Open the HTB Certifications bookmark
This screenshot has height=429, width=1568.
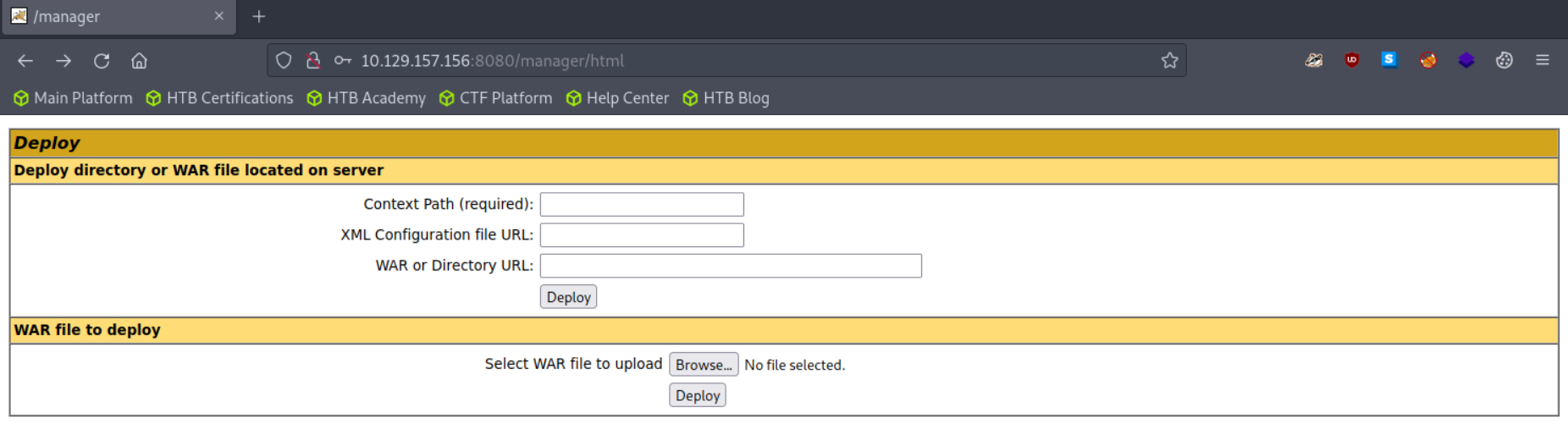tap(219, 98)
